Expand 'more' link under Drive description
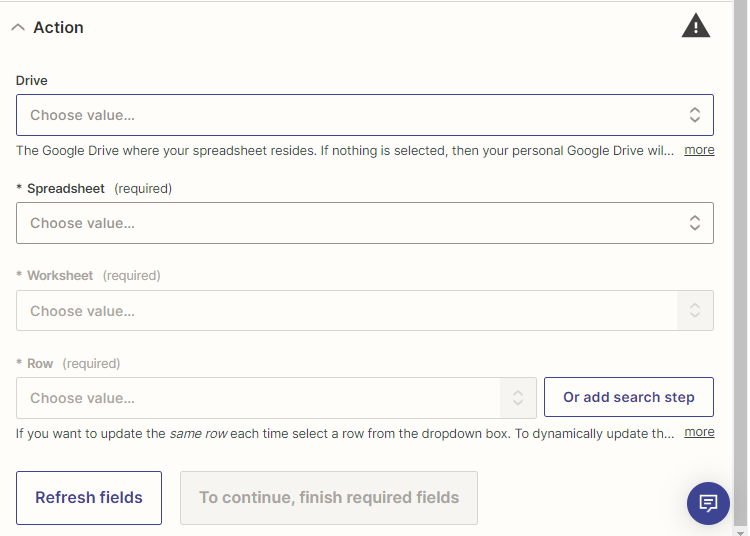 [x=699, y=150]
